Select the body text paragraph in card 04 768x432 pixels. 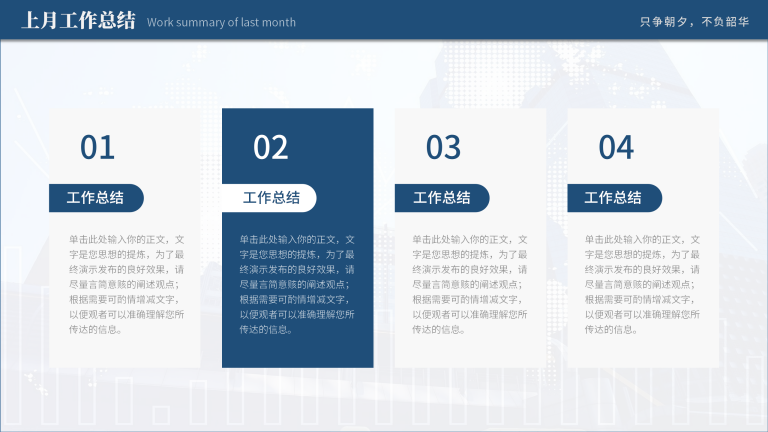[x=642, y=284]
